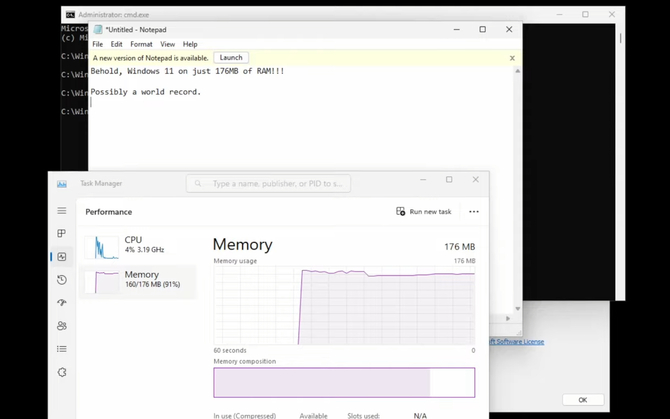
Task: Launch the new Notepad version
Action: tap(231, 58)
